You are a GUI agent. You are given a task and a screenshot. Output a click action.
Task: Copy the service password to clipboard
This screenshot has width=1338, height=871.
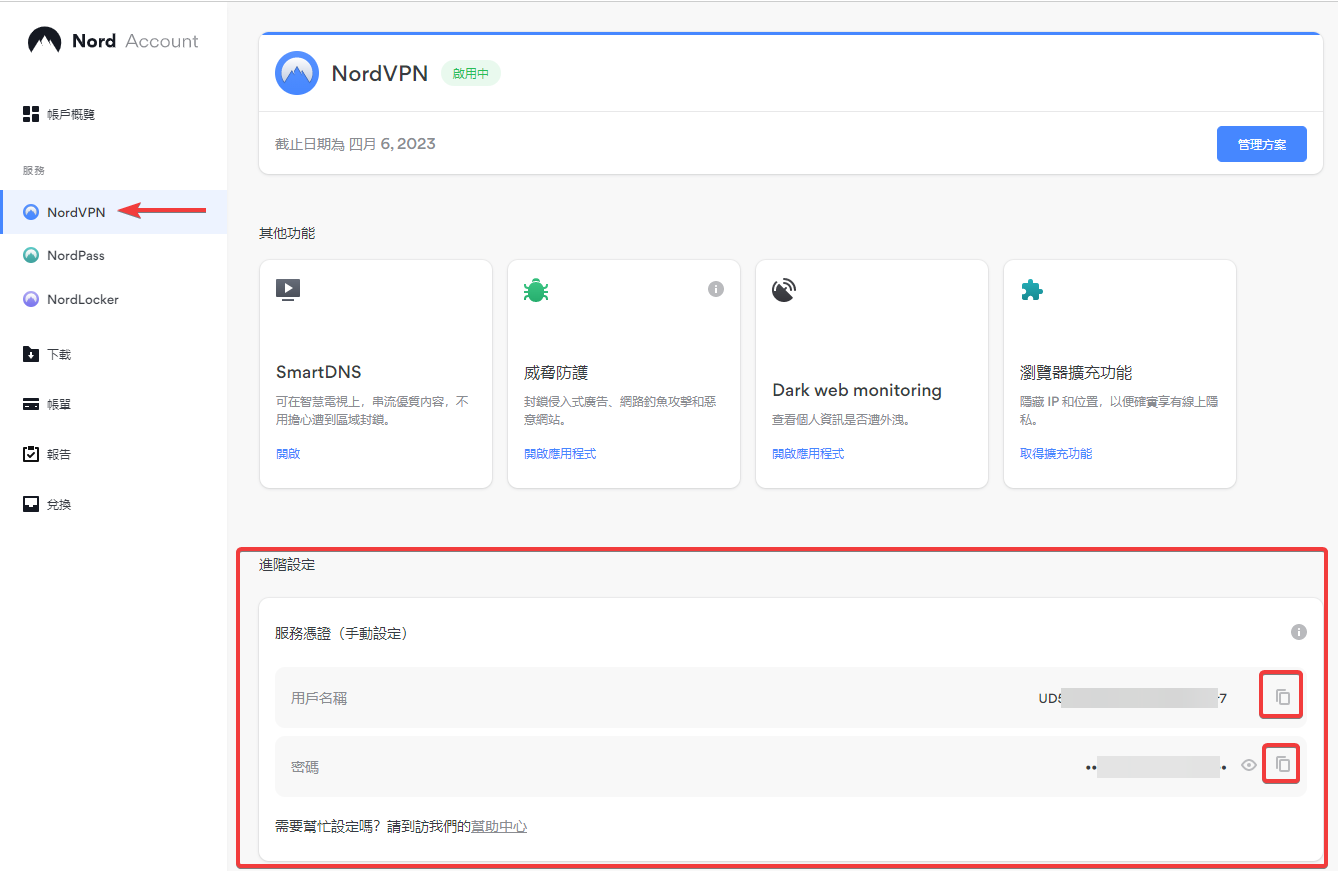[x=1283, y=765]
